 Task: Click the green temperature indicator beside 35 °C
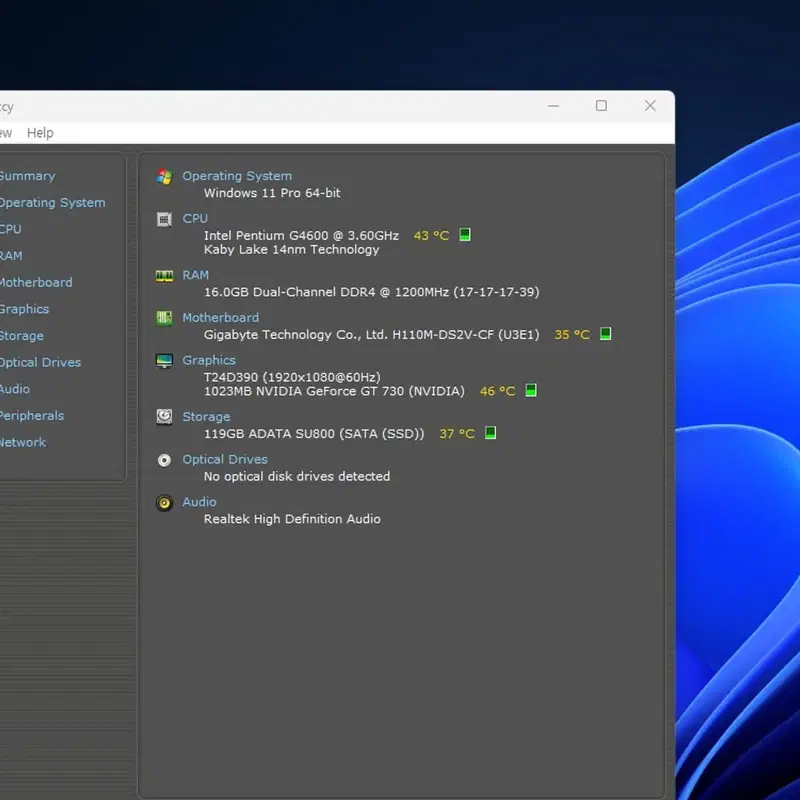click(606, 334)
